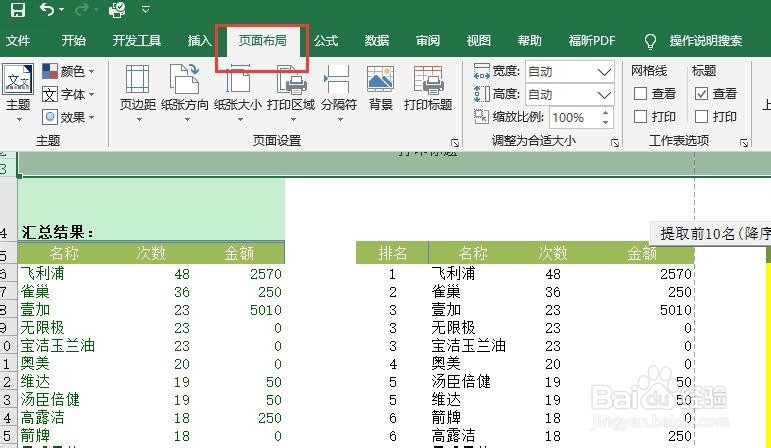Open the 高度 height combo box
This screenshot has height=448, width=771.
(x=569, y=94)
